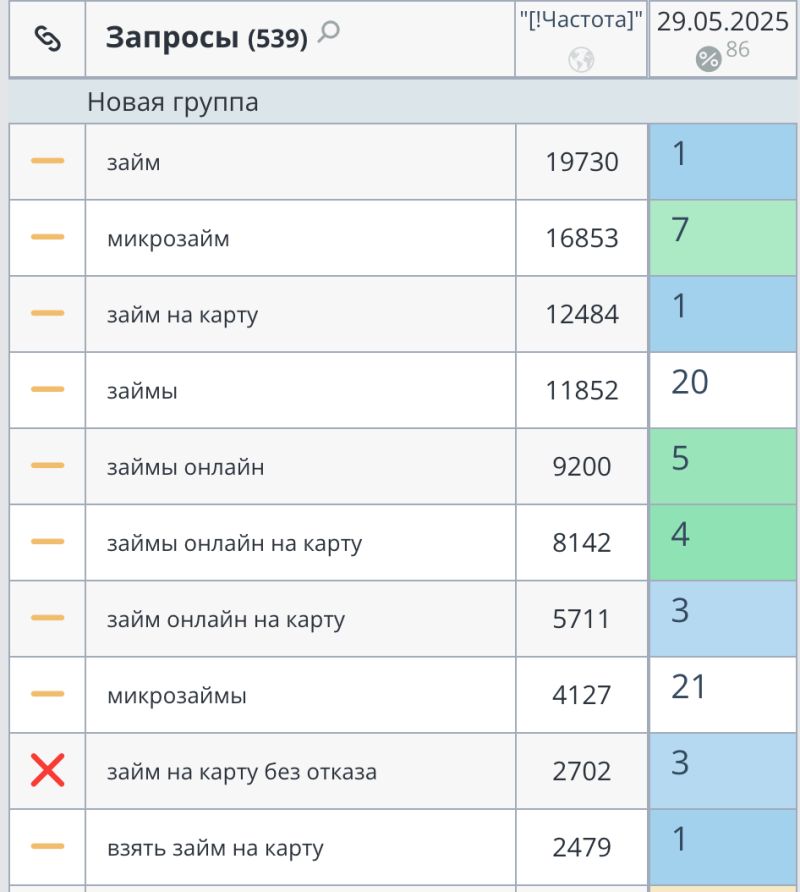Click the orange dash icon beside микрозайм

[47, 238]
